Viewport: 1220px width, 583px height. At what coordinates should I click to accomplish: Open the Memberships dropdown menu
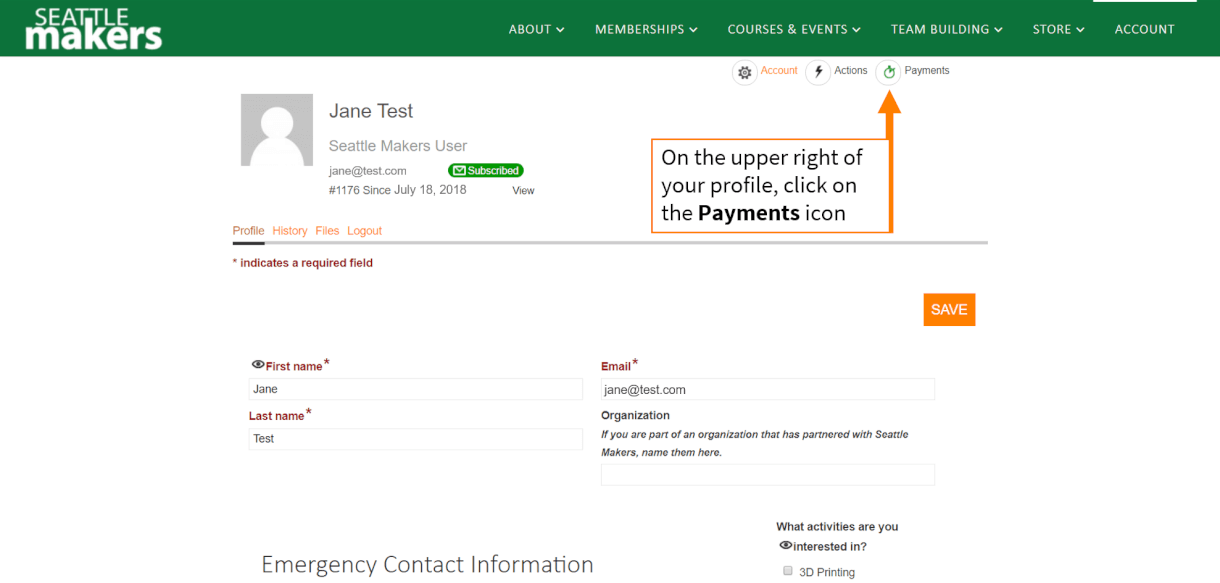(646, 29)
